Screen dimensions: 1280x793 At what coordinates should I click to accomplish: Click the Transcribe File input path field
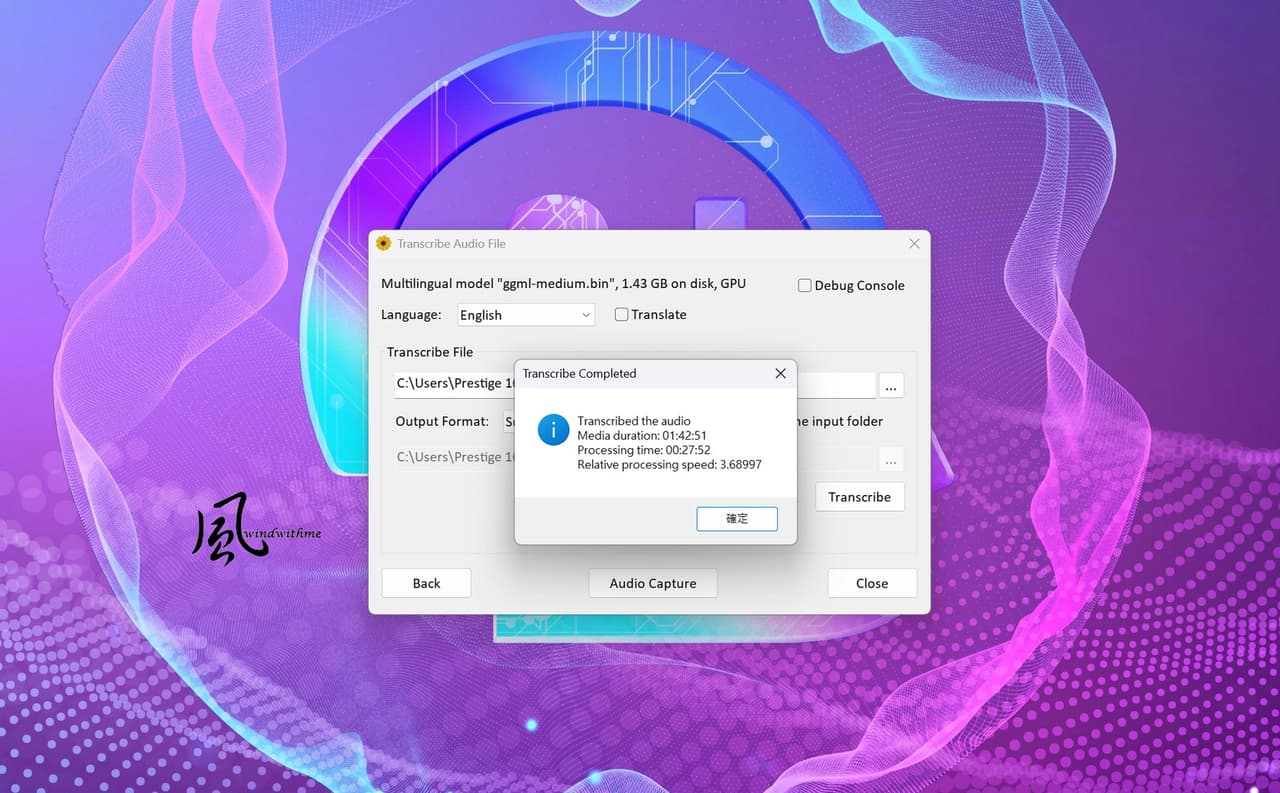click(455, 385)
